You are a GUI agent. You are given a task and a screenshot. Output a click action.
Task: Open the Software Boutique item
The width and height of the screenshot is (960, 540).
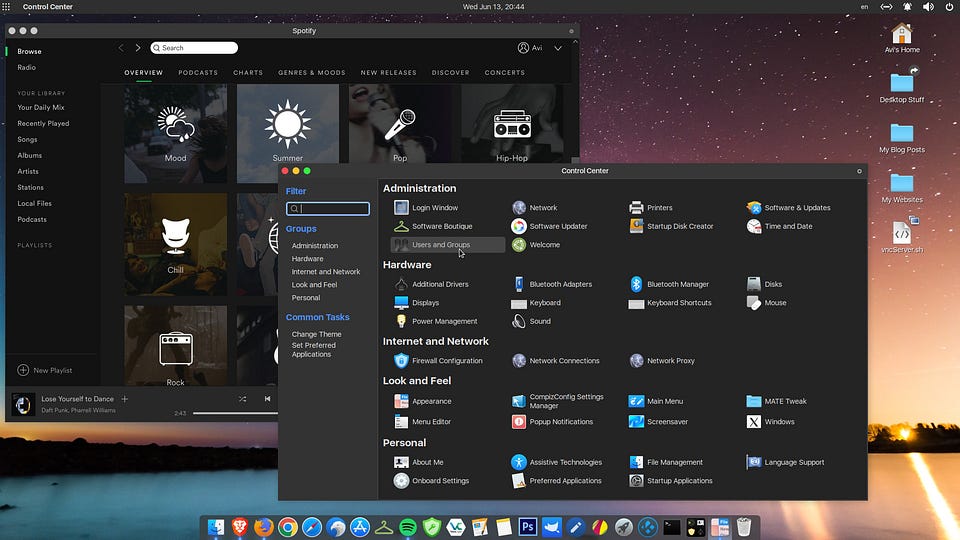(x=441, y=226)
